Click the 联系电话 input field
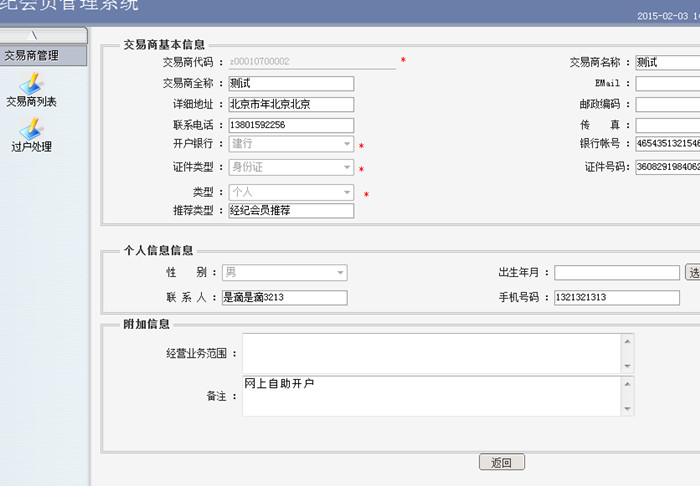The height and width of the screenshot is (486, 700). coord(290,125)
